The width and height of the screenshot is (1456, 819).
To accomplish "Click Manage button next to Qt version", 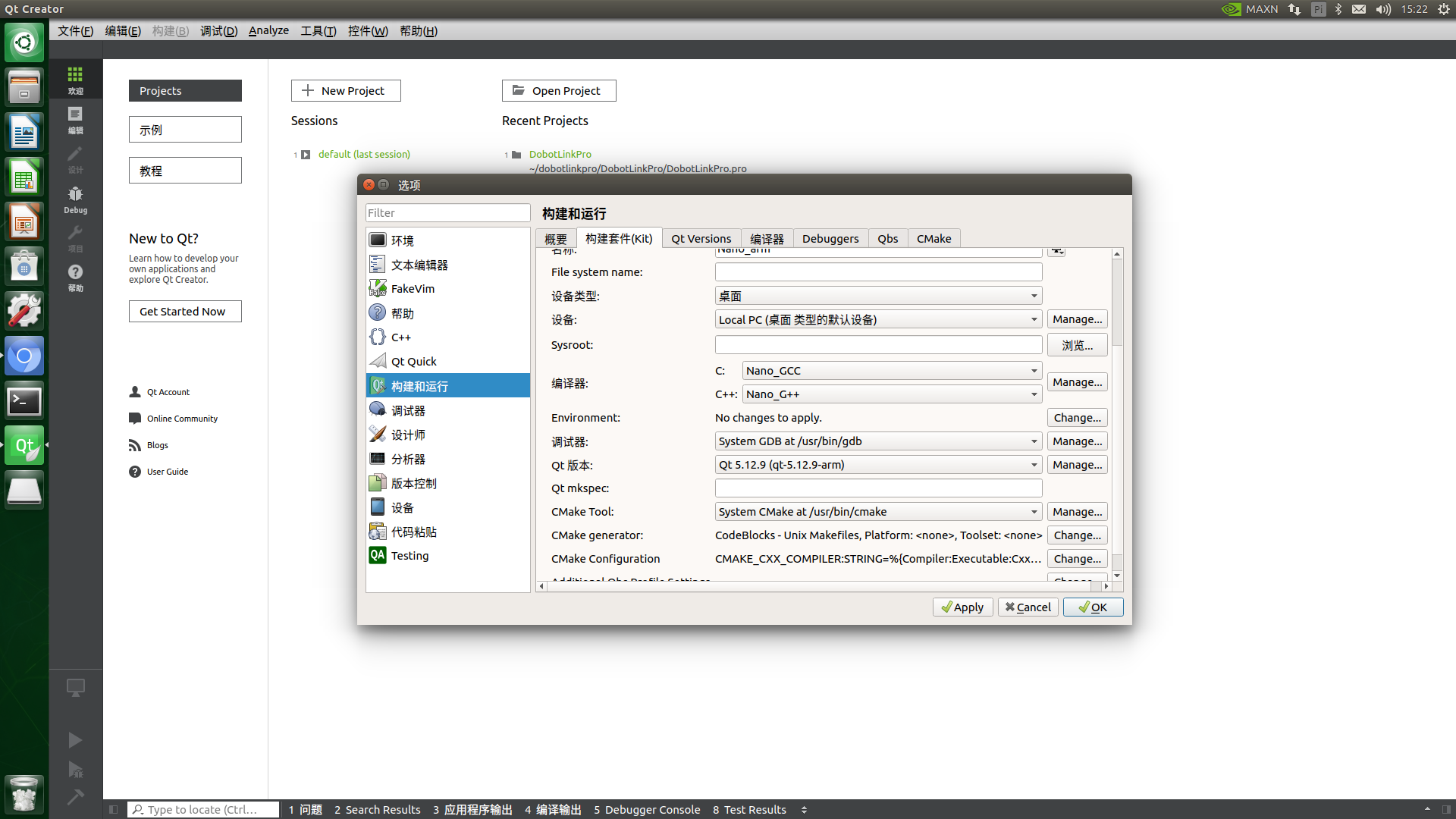I will [1077, 465].
